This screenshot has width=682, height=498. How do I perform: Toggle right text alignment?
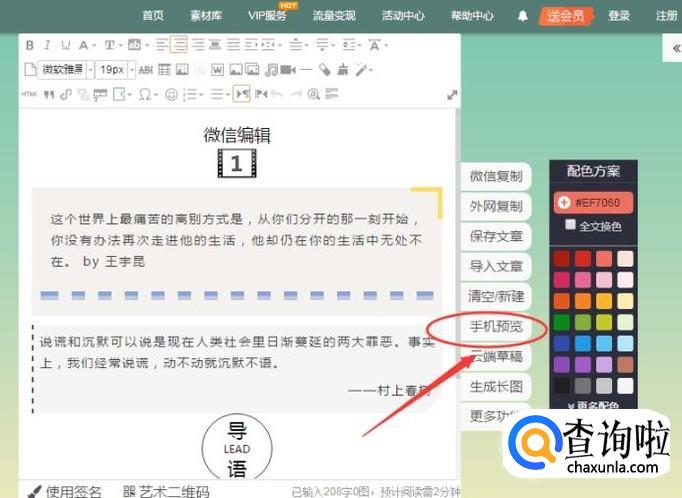pyautogui.click(x=198, y=45)
